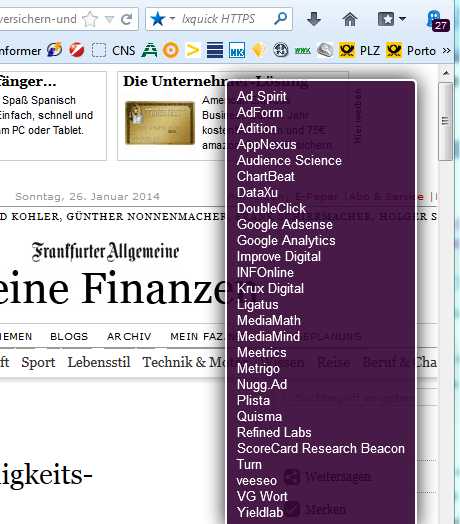Click the ScoreCard Research Beacon entry
This screenshot has height=524, width=460.
(x=321, y=448)
